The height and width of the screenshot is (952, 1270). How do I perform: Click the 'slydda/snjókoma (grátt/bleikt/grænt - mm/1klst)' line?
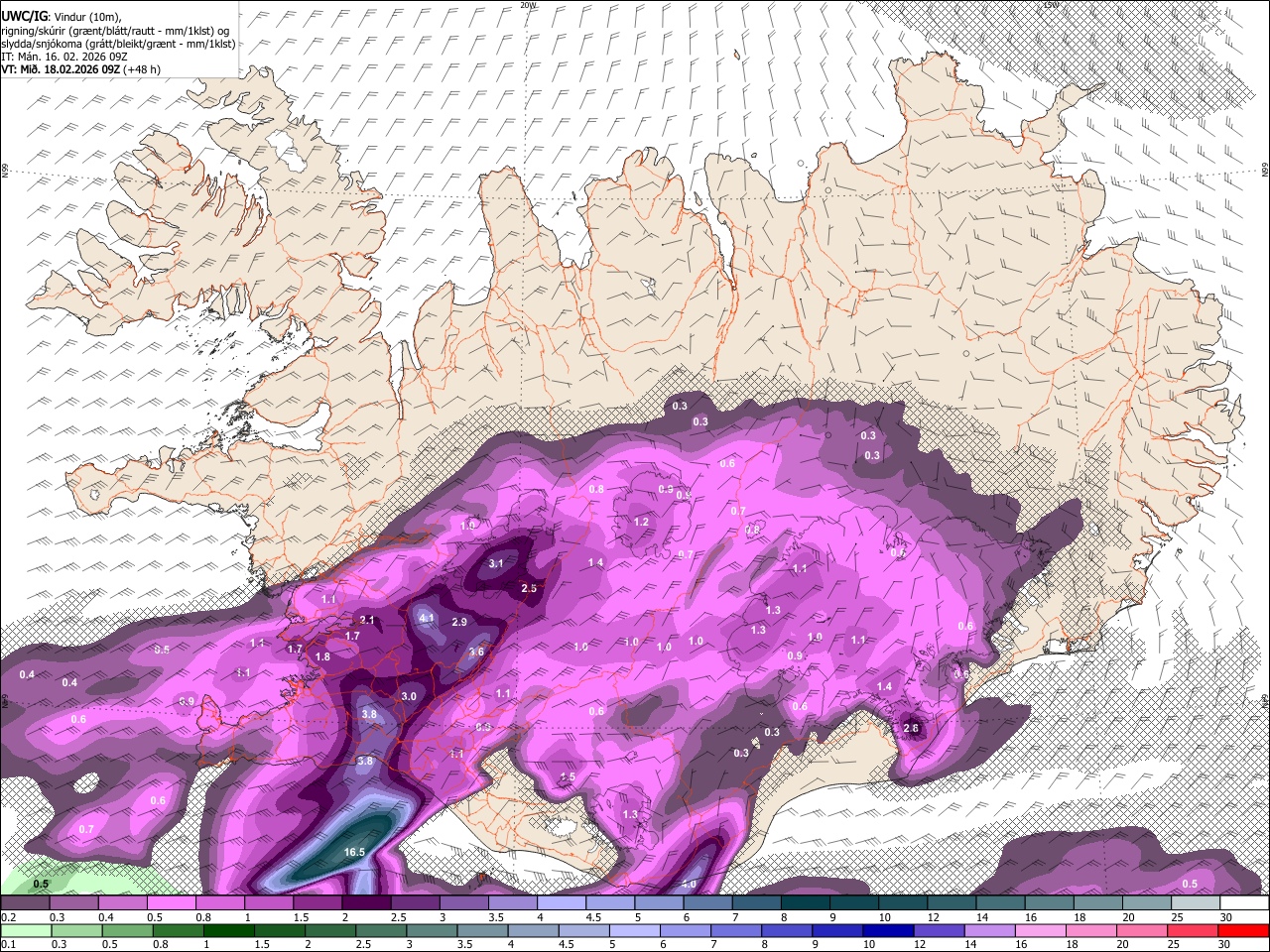[x=118, y=44]
